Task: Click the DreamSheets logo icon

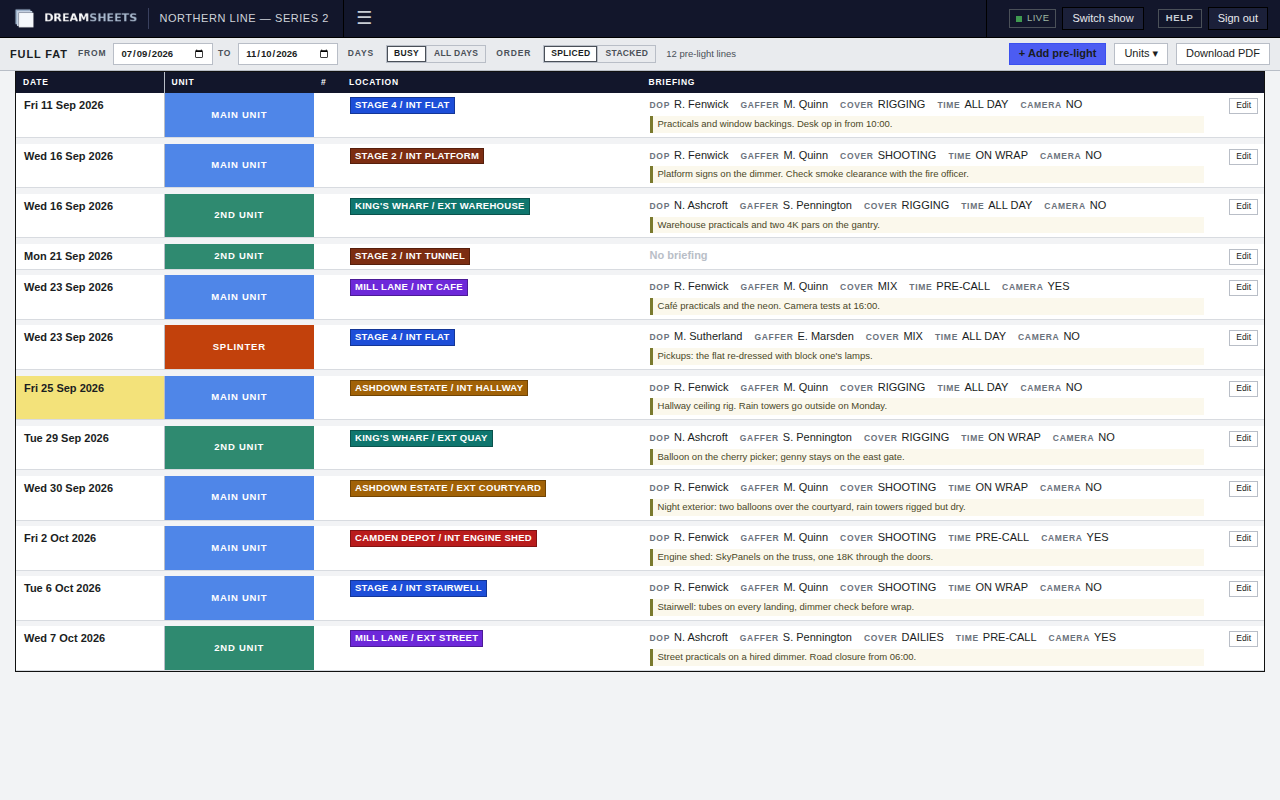Action: [x=24, y=18]
